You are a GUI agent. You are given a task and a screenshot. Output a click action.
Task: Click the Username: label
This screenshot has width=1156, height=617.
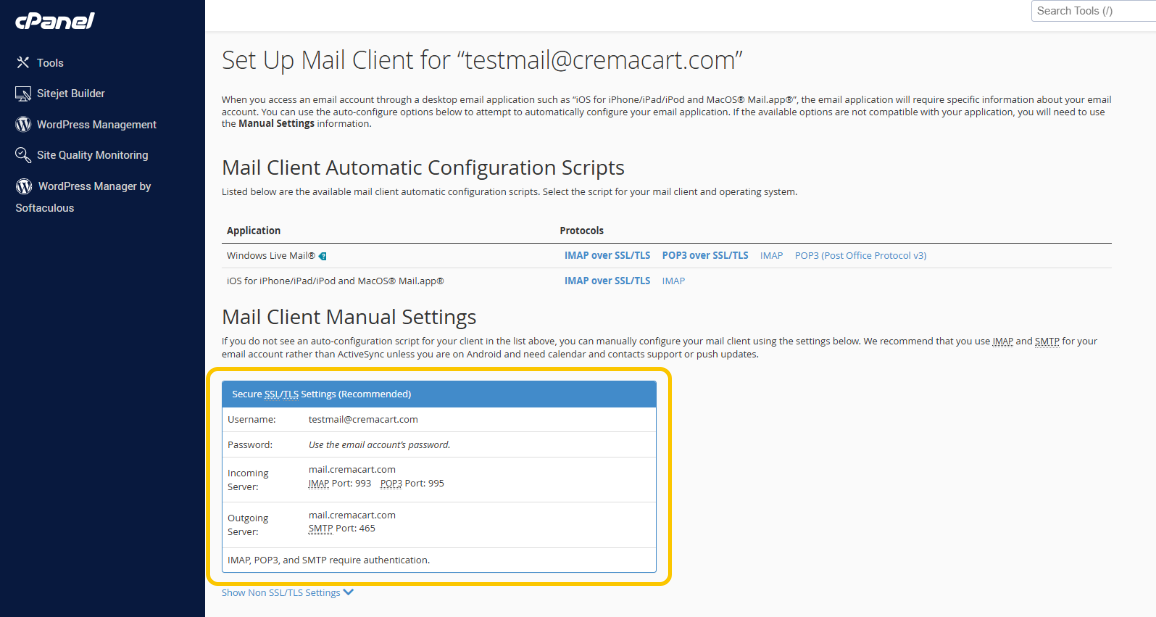tap(251, 419)
